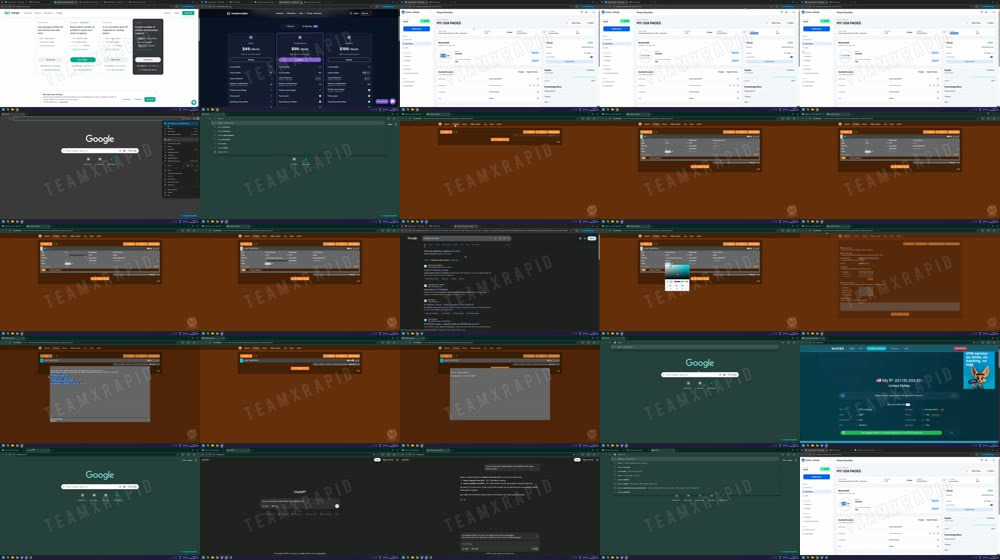The width and height of the screenshot is (1000, 560).
Task: Click the green plan button on white pricing page
Action: coord(83,60)
